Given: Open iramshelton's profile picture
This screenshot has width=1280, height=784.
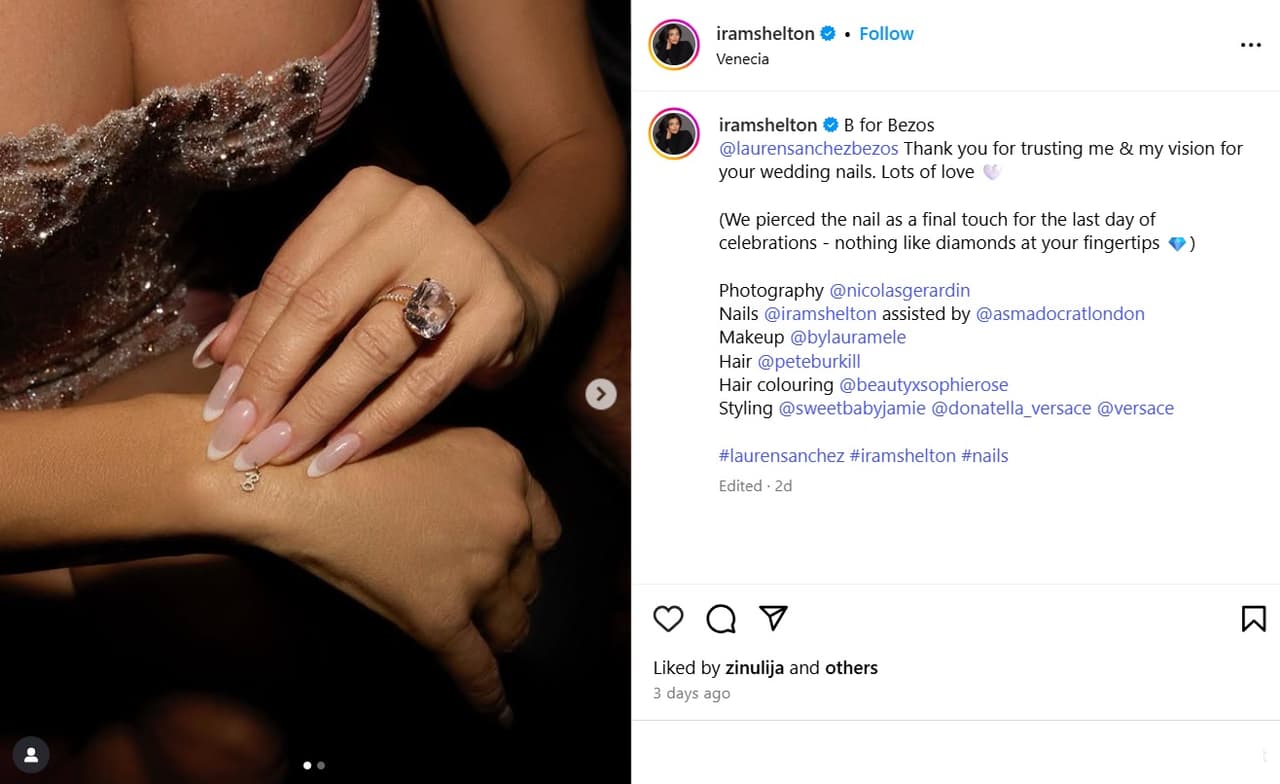Looking at the screenshot, I should pyautogui.click(x=674, y=45).
